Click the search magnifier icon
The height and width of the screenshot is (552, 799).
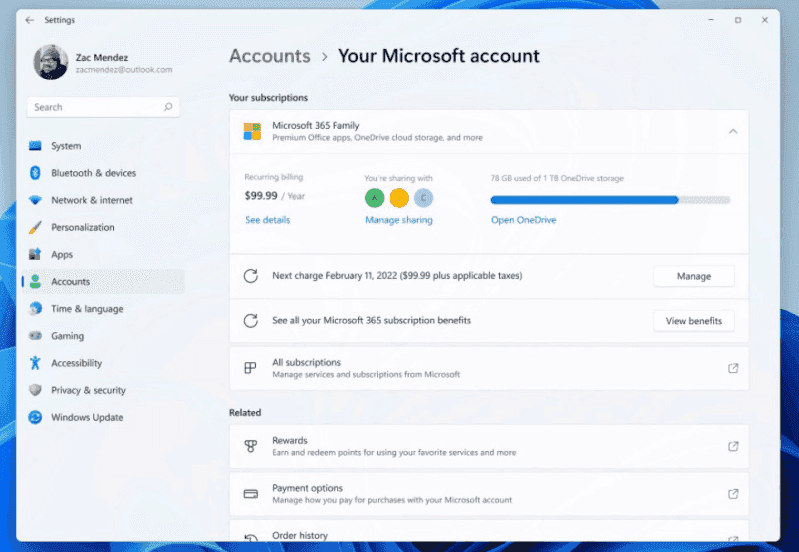[168, 107]
